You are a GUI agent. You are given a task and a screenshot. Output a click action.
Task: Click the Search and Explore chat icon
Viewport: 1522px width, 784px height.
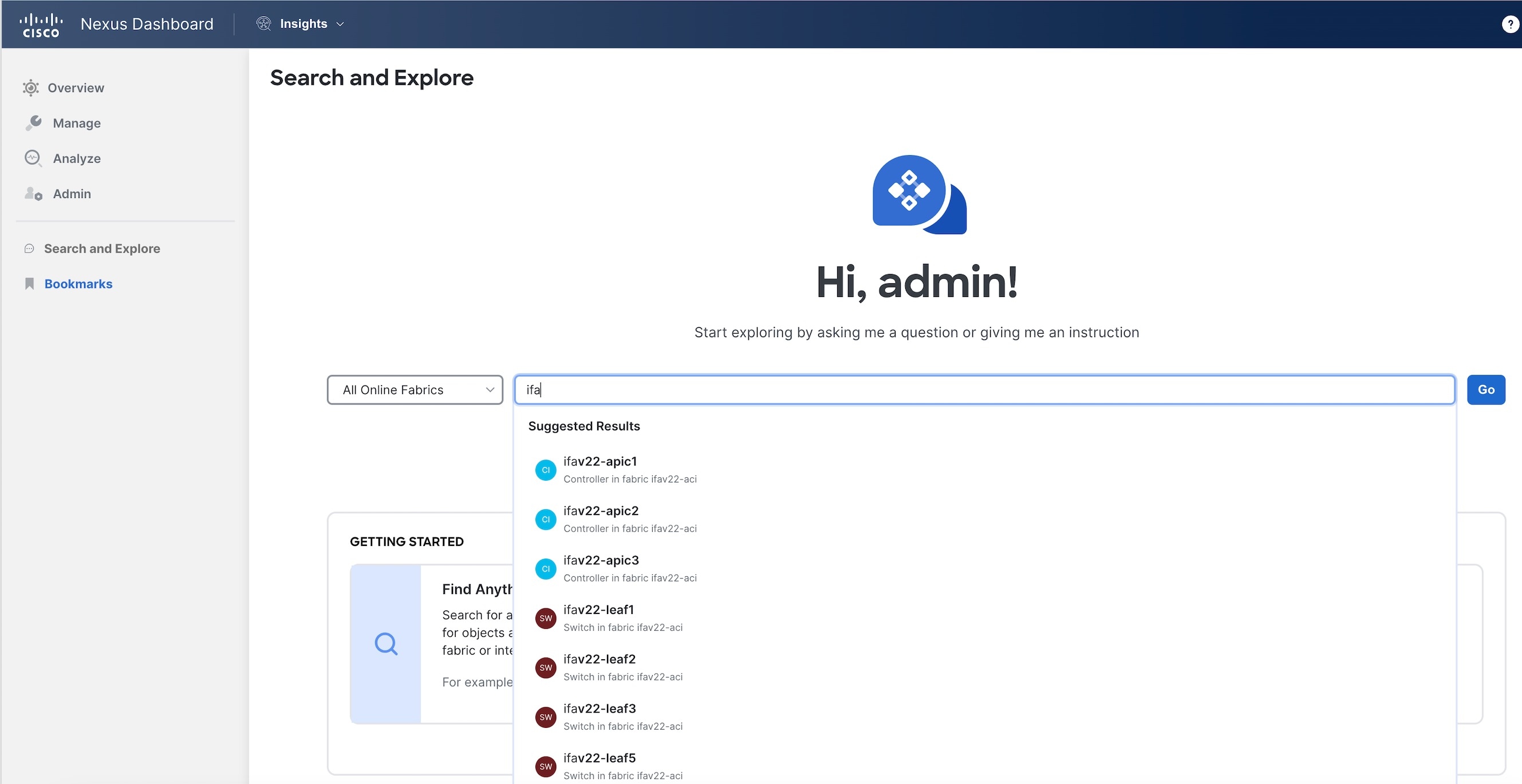tap(29, 248)
